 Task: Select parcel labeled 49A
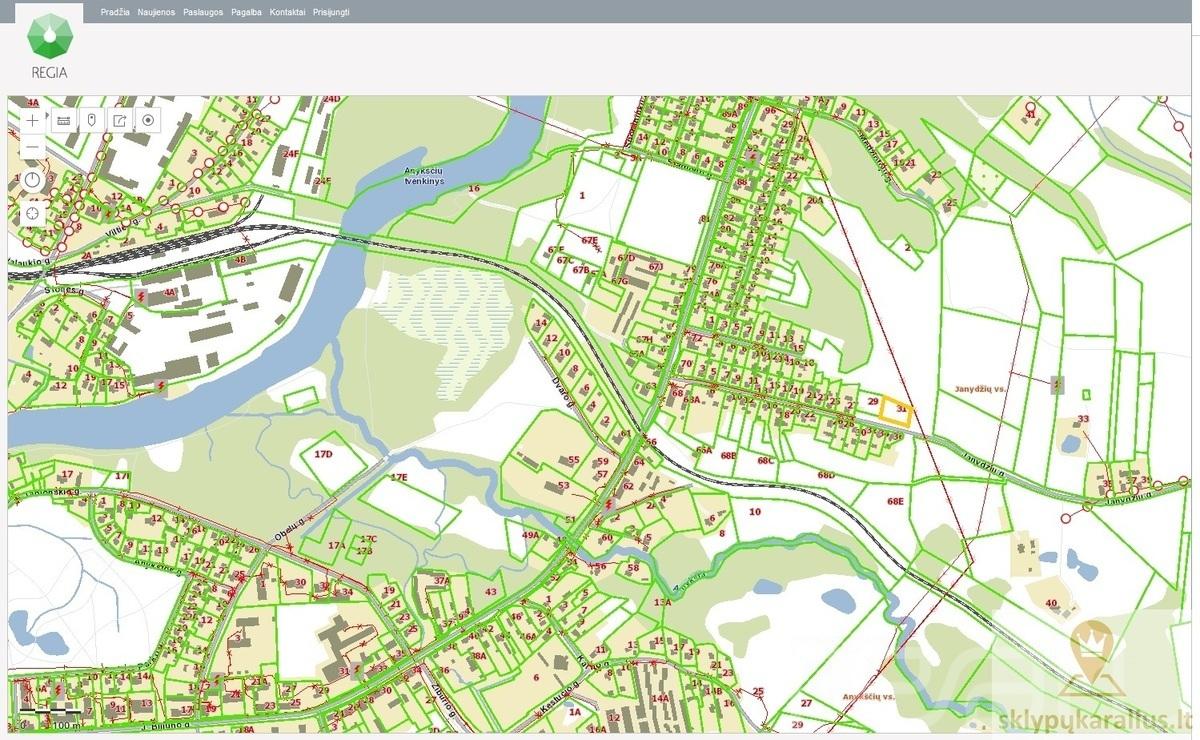[530, 535]
